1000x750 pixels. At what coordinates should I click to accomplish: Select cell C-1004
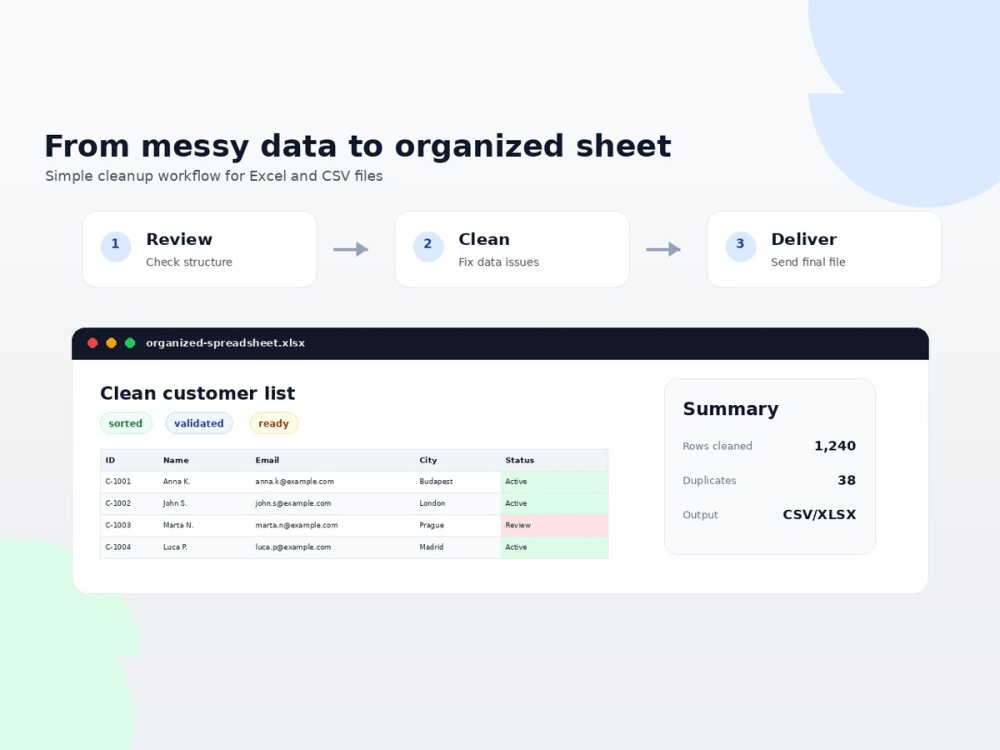[129, 547]
